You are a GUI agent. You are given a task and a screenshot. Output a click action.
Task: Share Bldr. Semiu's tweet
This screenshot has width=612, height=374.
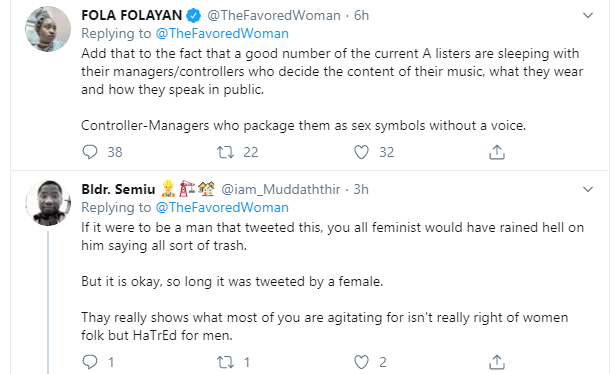click(497, 362)
